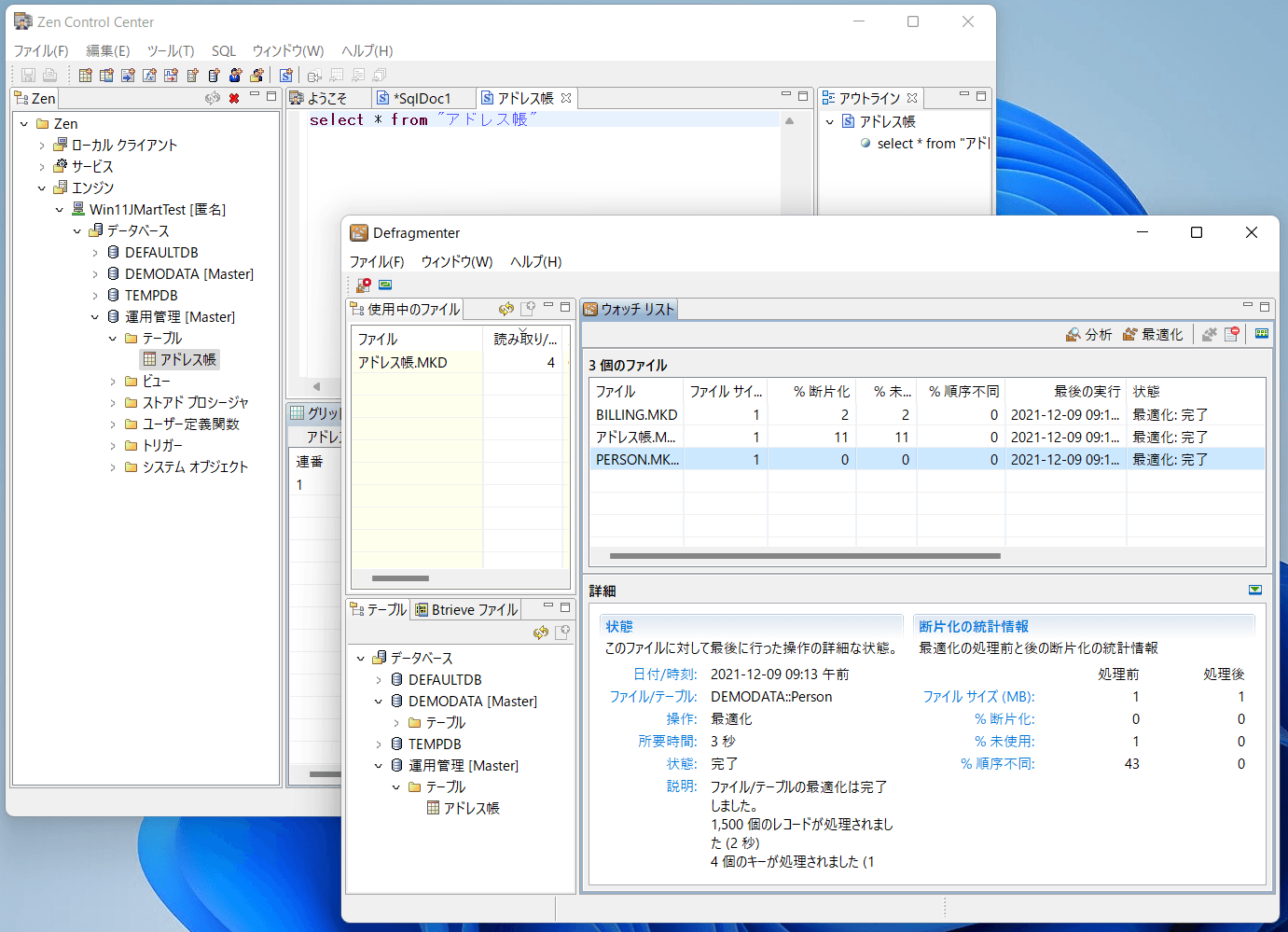Click the red X disconnect icon in Zen panel
1288x932 pixels.
234,98
